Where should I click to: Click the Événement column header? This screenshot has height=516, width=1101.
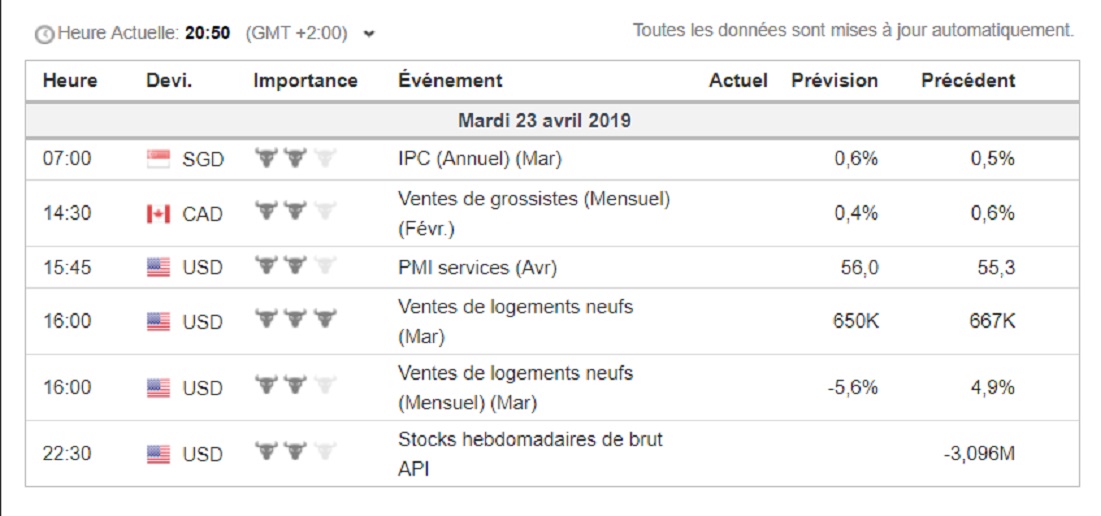tap(450, 81)
